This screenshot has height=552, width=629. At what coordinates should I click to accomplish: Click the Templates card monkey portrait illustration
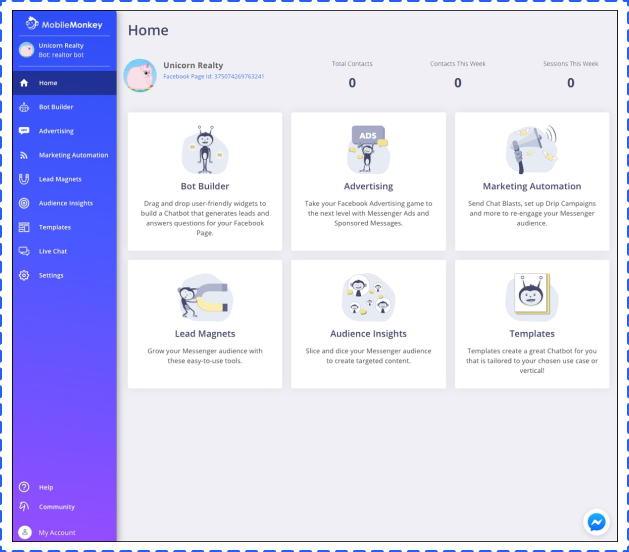click(532, 297)
